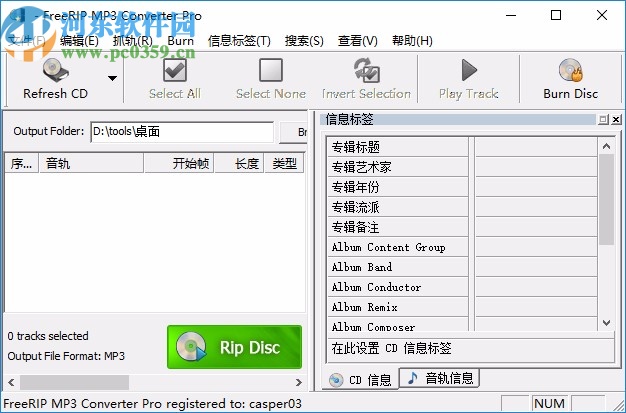
Task: Click the Refresh CD toolbar icon
Action: 55,70
